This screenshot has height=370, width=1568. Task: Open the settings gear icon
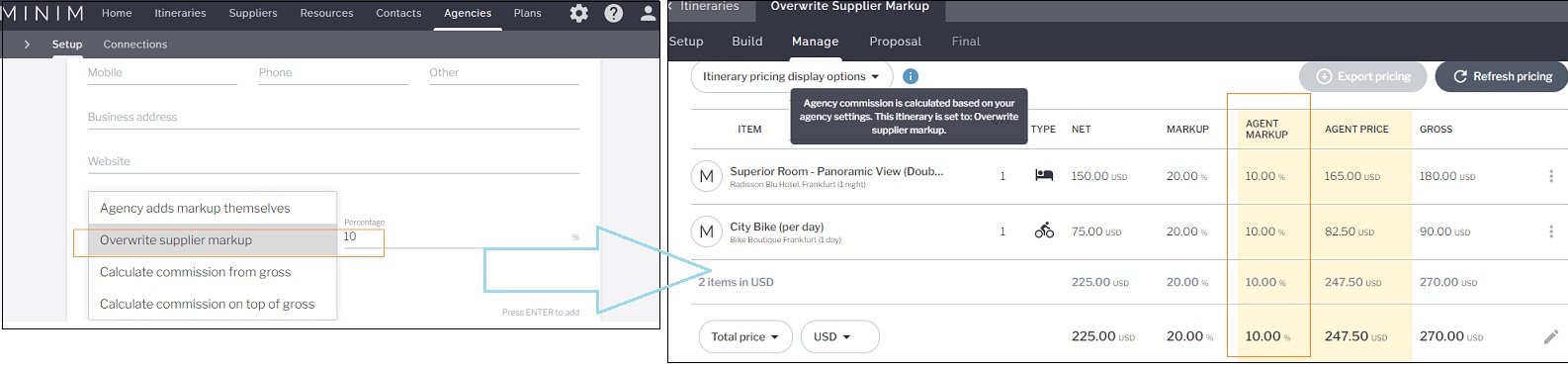pyautogui.click(x=579, y=13)
